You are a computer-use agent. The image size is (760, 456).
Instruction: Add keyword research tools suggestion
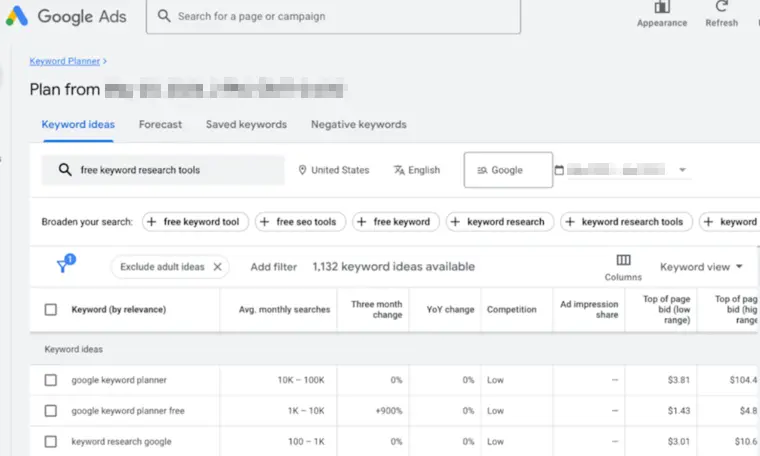(x=626, y=221)
